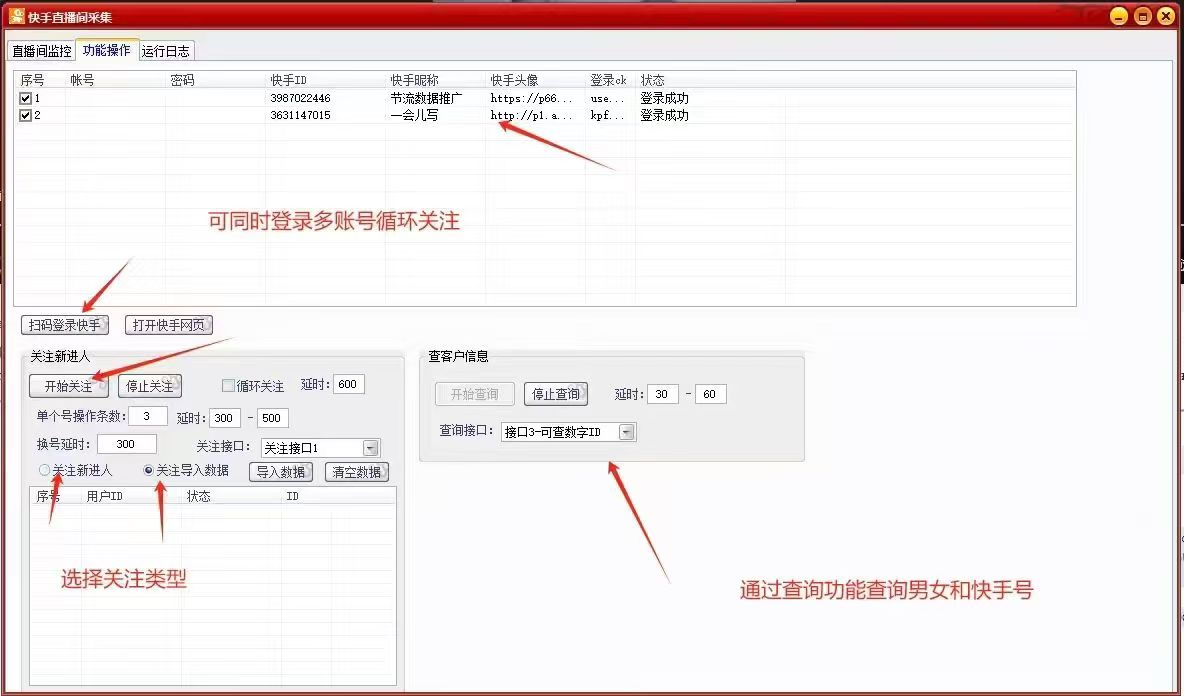This screenshot has height=696, width=1184.
Task: Select the 关注新进人 radio button
Action: 42,470
